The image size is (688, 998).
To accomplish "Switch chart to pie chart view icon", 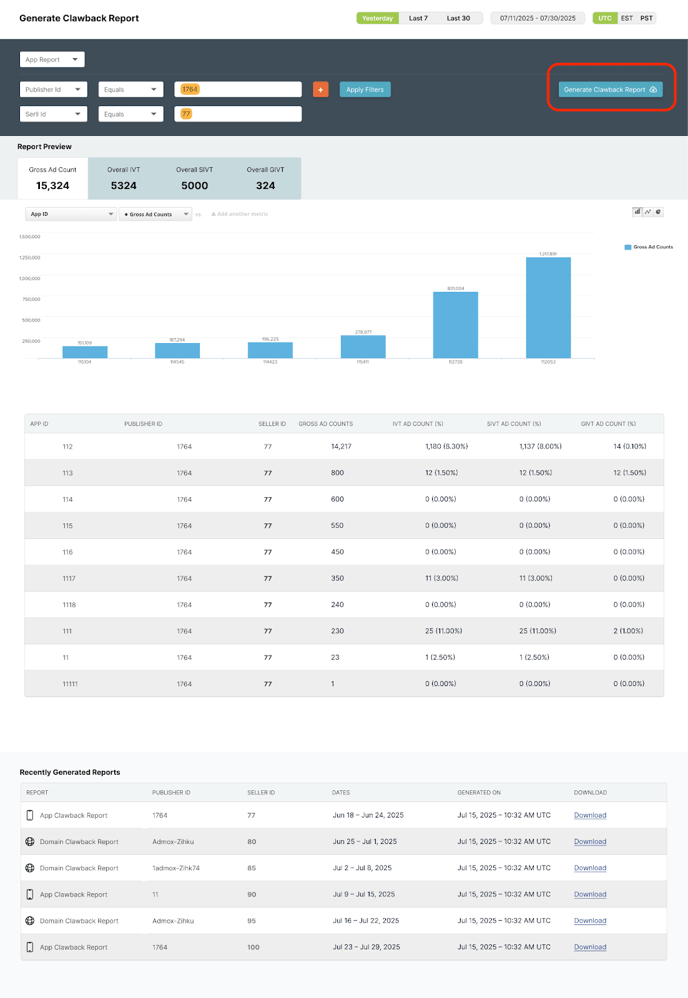I will [658, 212].
